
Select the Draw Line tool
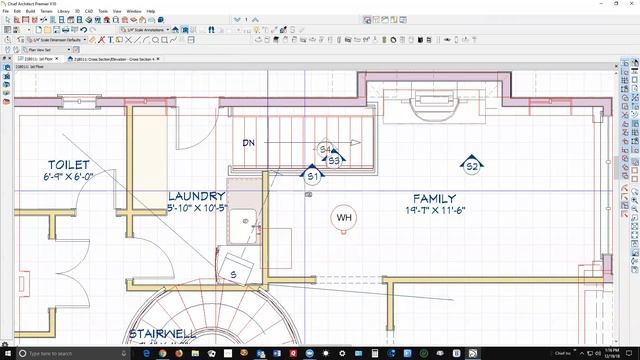coord(137,40)
